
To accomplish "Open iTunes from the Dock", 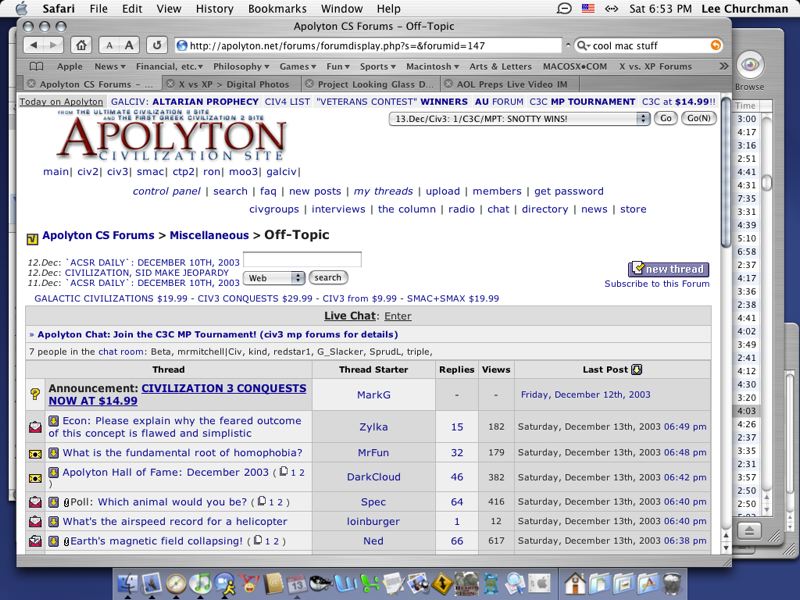I will pos(202,581).
